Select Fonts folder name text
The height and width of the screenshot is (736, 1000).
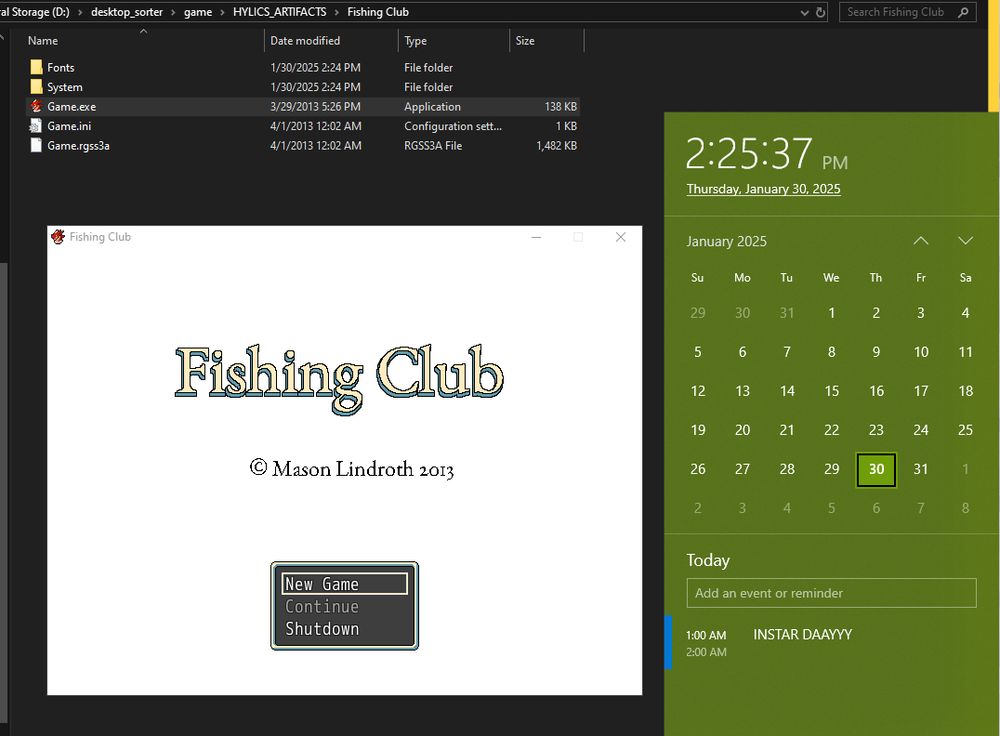(x=61, y=68)
